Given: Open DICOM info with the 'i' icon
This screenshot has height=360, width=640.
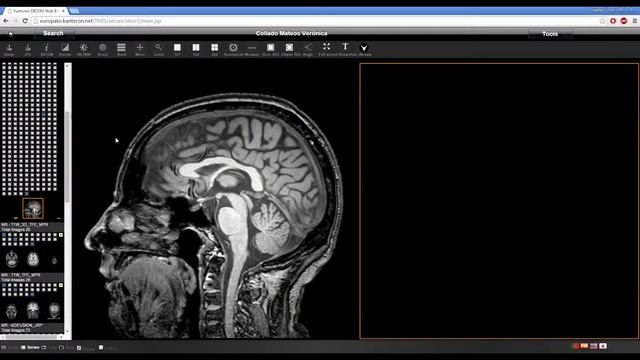Looking at the screenshot, I should point(47,49).
